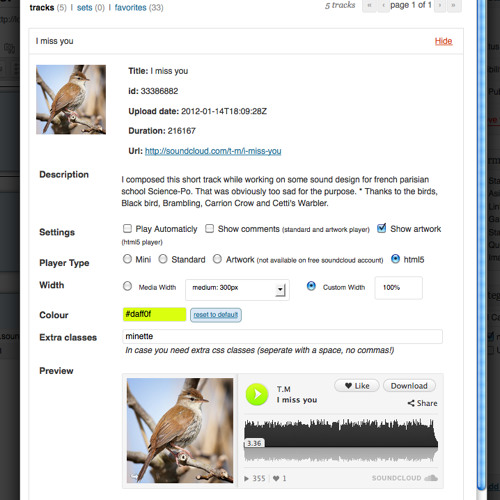Viewport: 500px width, 500px height.
Task: Select the Mini player type
Action: [x=127, y=259]
